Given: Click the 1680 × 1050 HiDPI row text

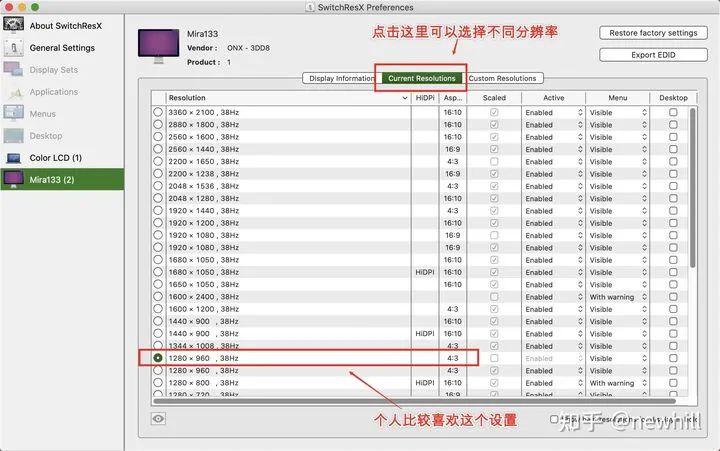Looking at the screenshot, I should click(203, 272).
